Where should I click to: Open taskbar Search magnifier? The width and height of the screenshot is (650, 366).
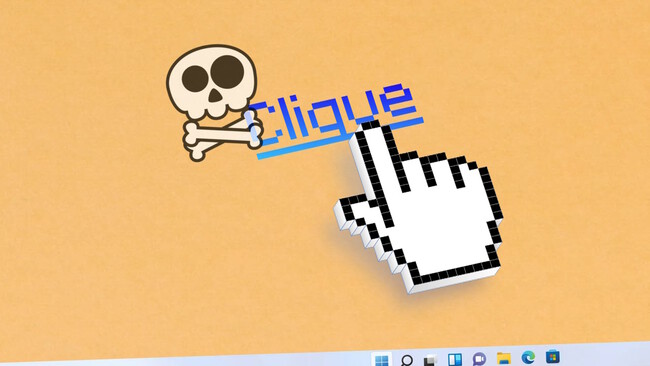pyautogui.click(x=407, y=360)
